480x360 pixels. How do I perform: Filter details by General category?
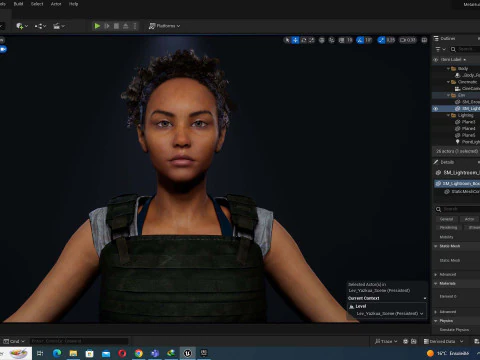click(x=446, y=219)
